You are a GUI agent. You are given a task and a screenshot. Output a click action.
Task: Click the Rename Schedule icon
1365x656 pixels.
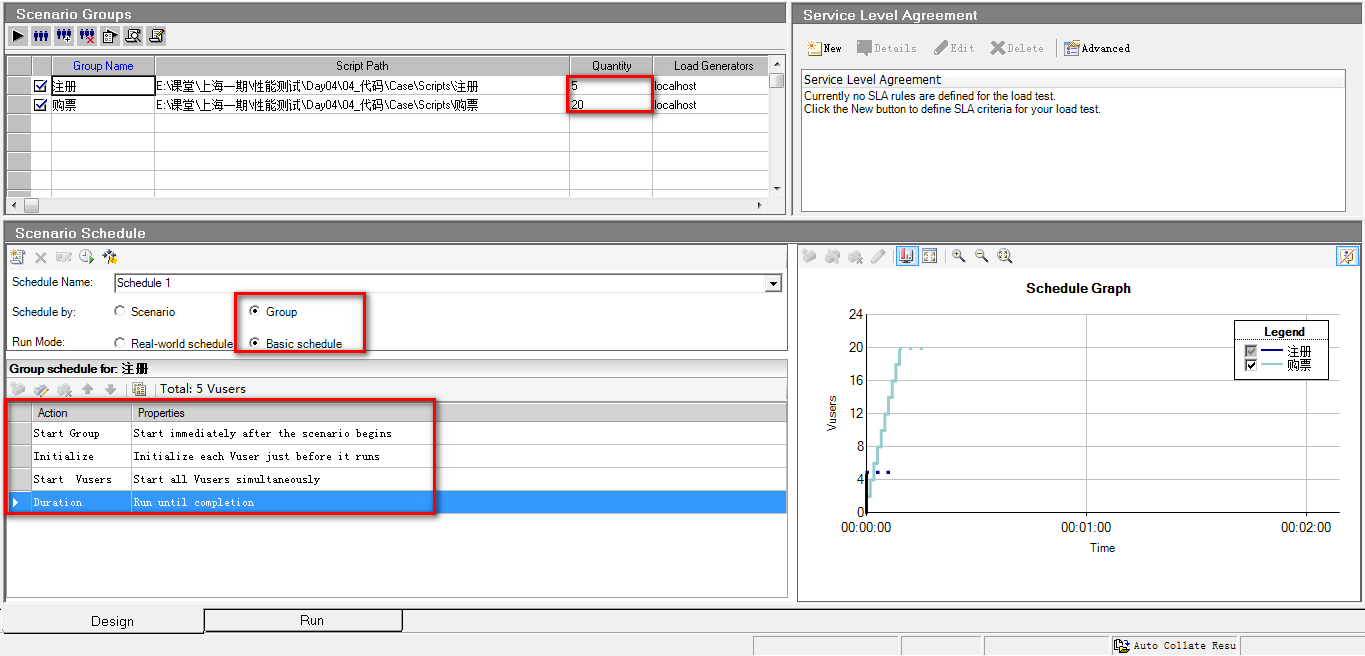64,257
